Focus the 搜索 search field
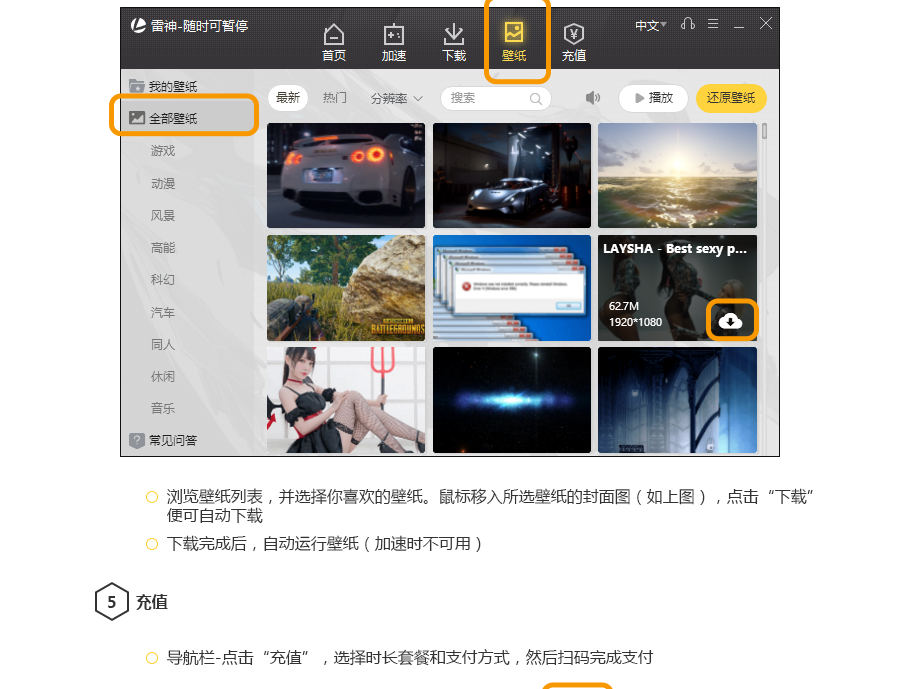The width and height of the screenshot is (900, 689). coord(496,98)
